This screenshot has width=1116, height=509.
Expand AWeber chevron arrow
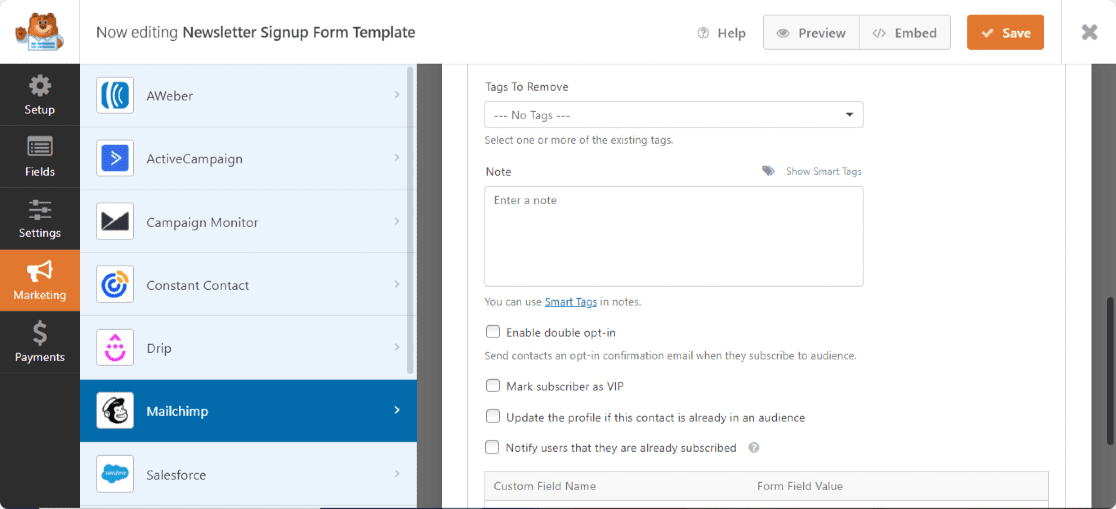pyautogui.click(x=397, y=95)
